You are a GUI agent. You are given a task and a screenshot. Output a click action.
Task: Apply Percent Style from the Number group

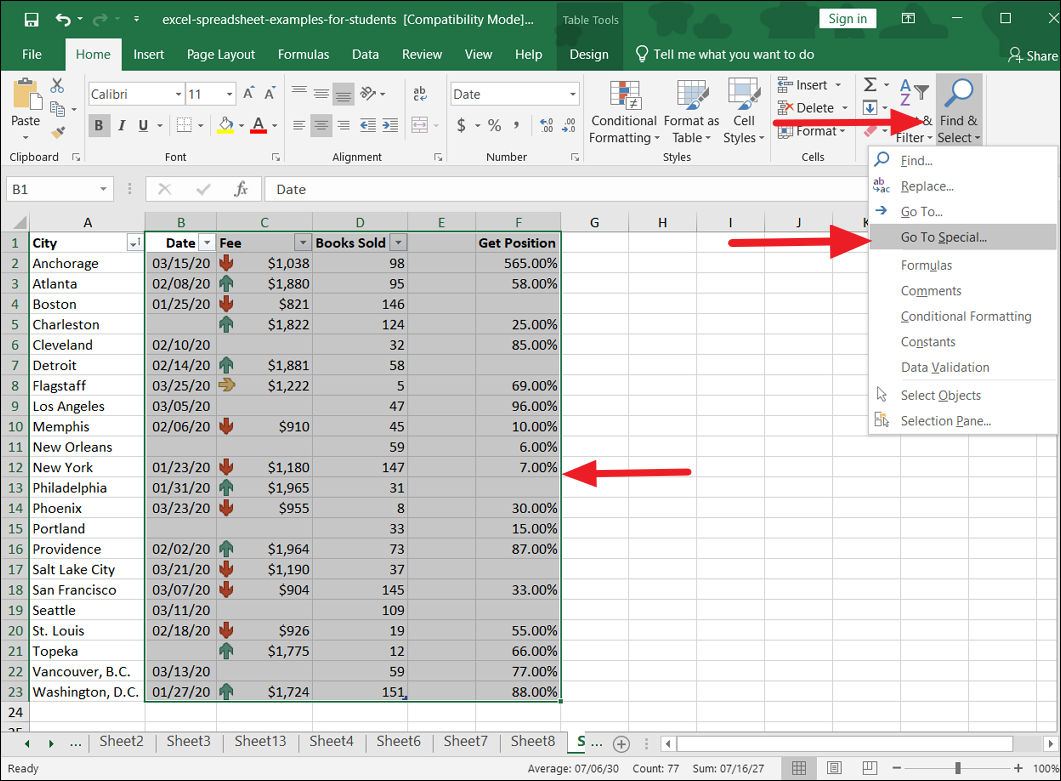(493, 127)
